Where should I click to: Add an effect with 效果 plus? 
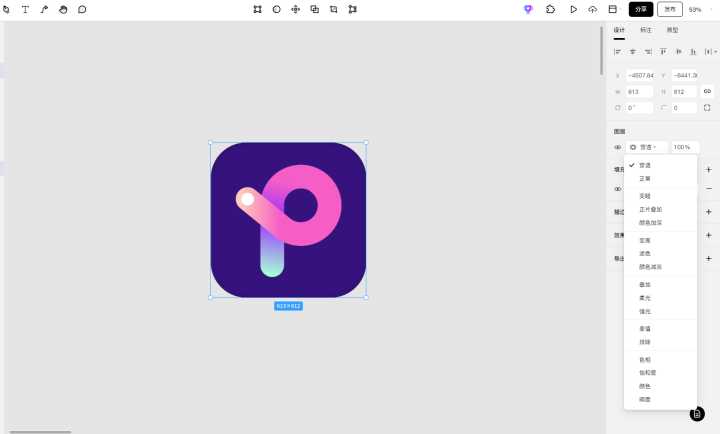pos(709,235)
